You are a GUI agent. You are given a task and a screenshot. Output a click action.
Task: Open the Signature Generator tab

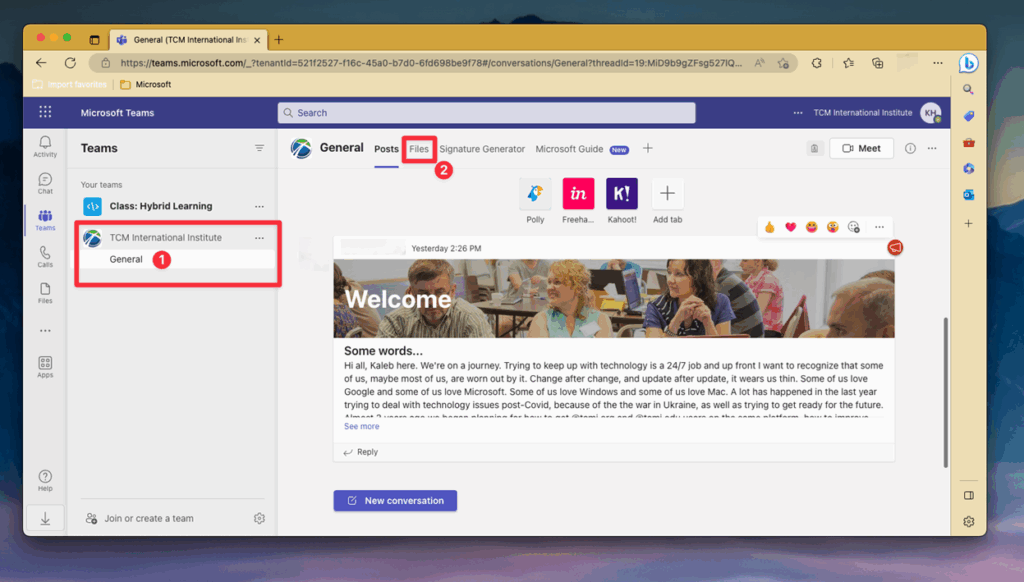(482, 149)
